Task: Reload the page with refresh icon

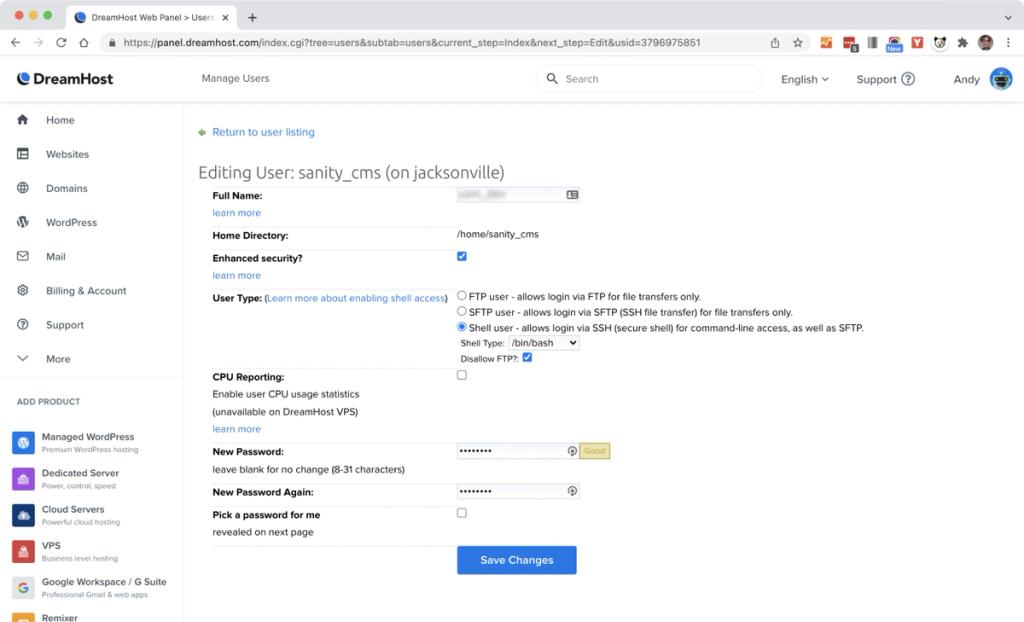Action: 61,42
